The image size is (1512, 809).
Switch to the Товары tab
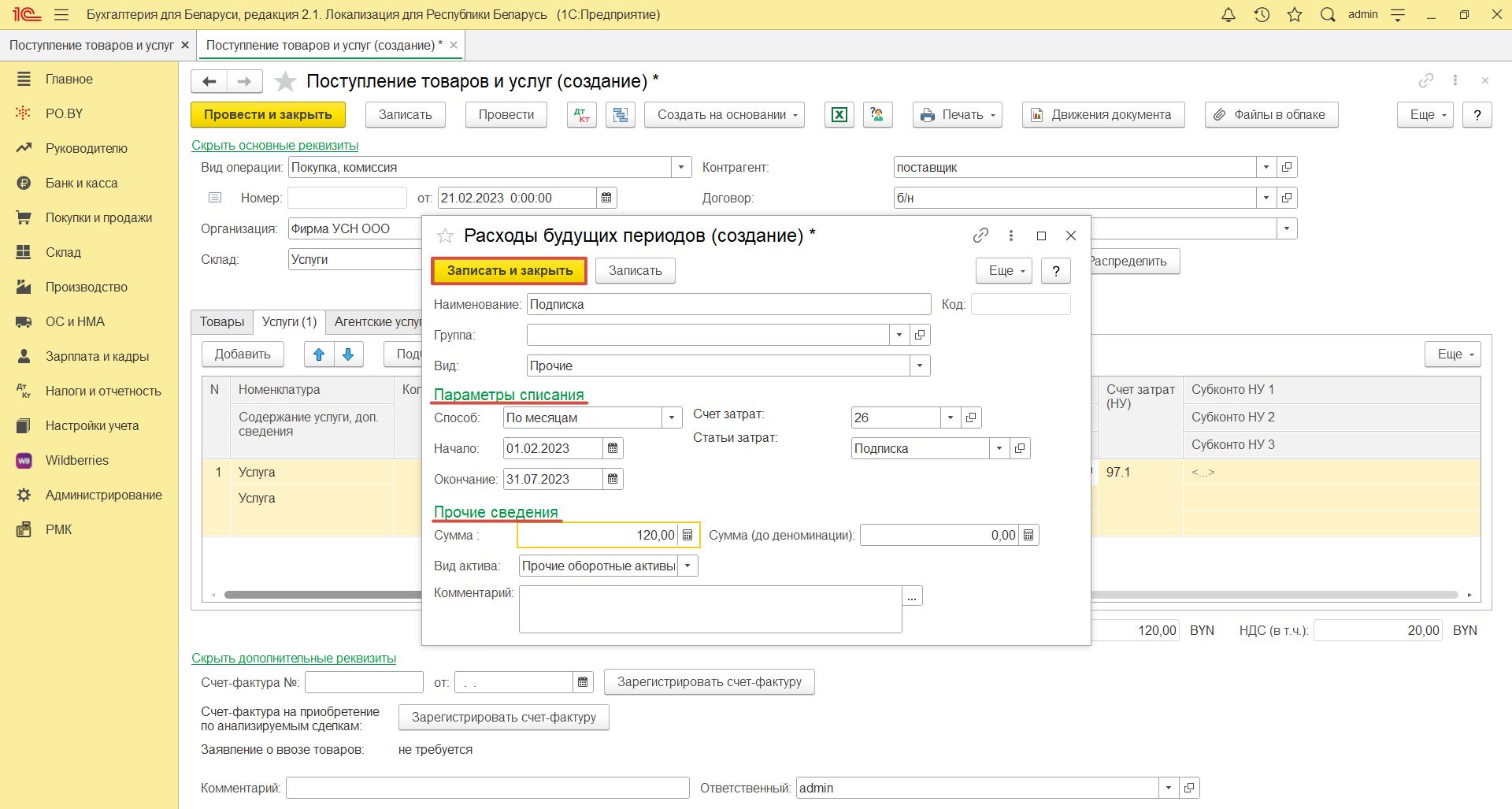pyautogui.click(x=221, y=321)
